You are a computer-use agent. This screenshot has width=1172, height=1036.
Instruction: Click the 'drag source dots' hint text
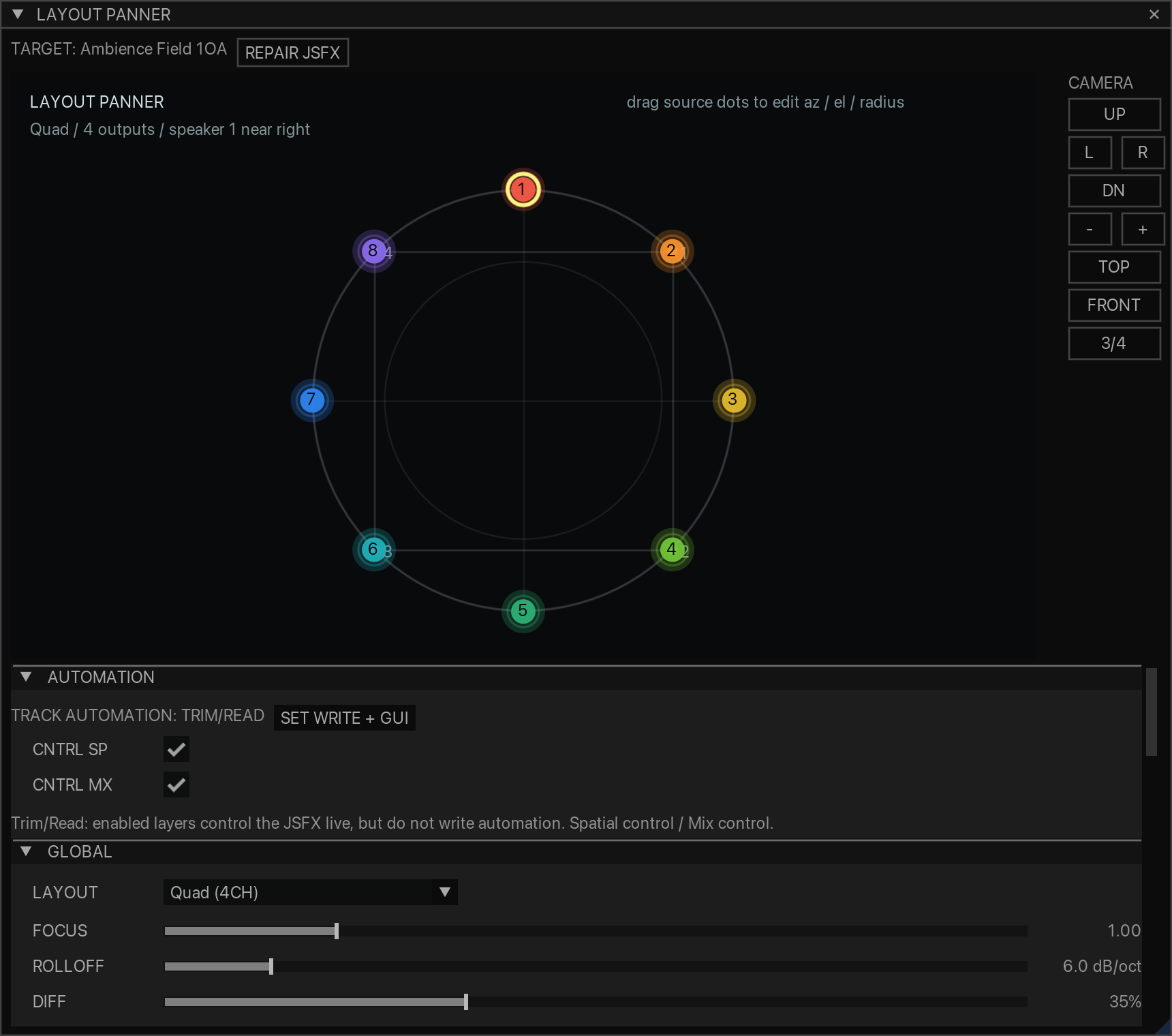(765, 102)
